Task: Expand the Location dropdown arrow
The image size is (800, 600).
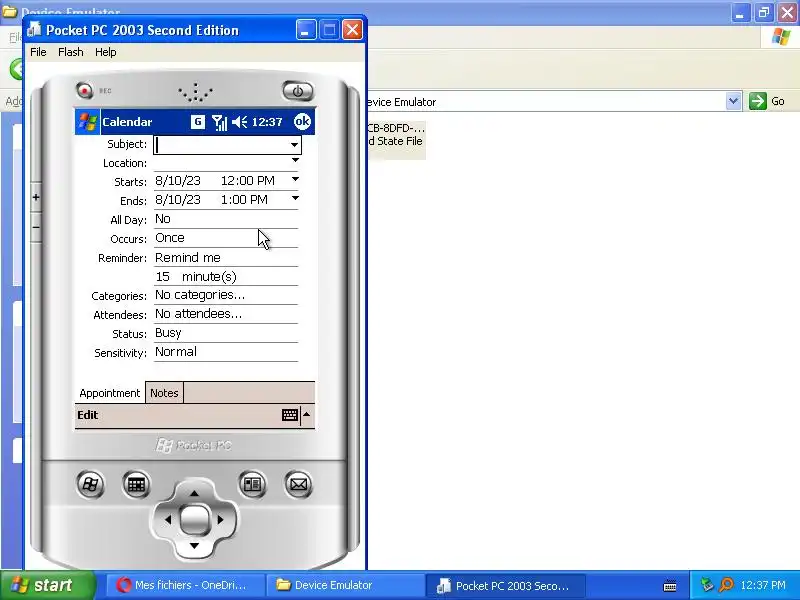Action: [x=295, y=160]
